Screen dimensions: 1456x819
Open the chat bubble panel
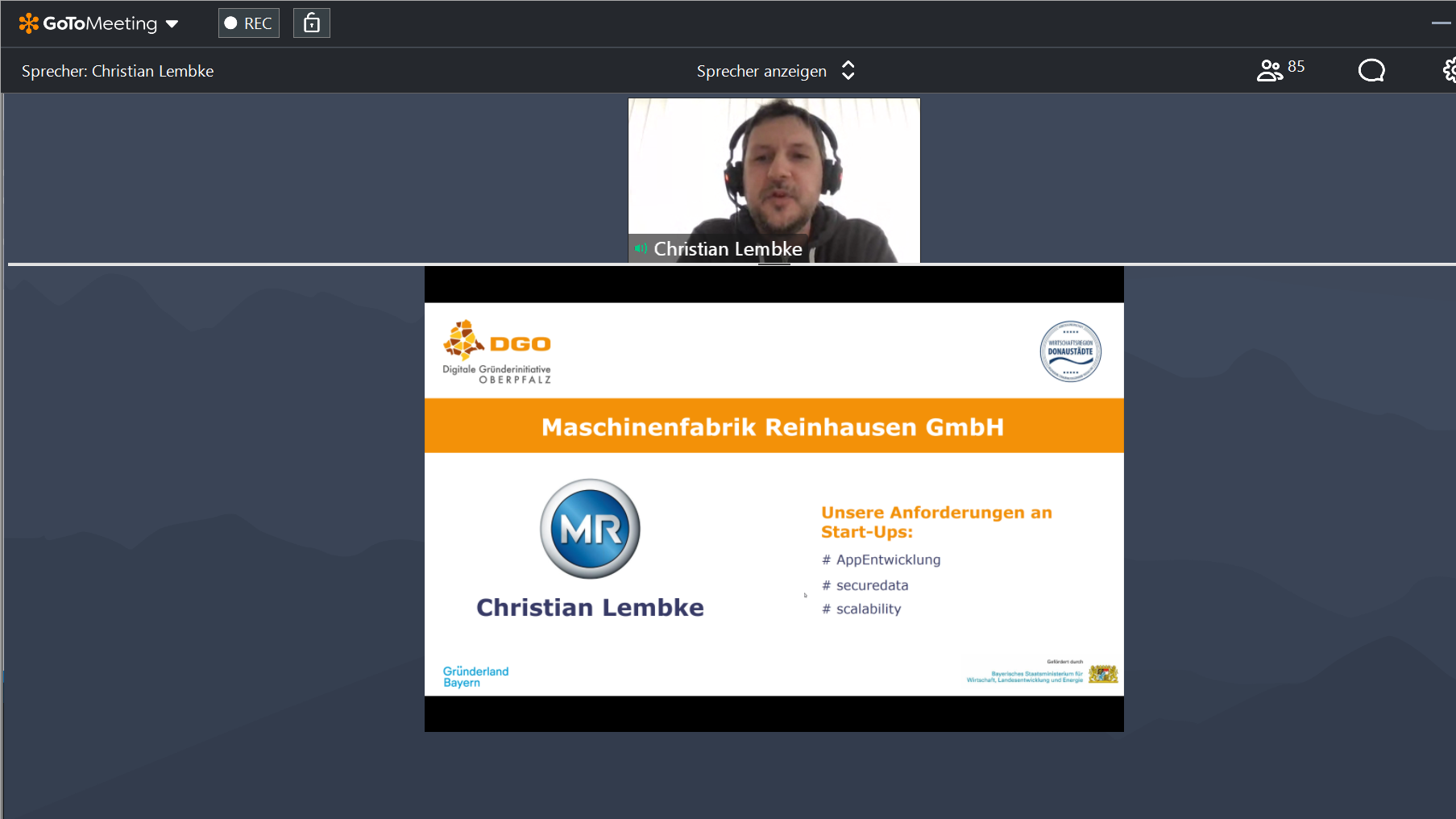[1371, 71]
